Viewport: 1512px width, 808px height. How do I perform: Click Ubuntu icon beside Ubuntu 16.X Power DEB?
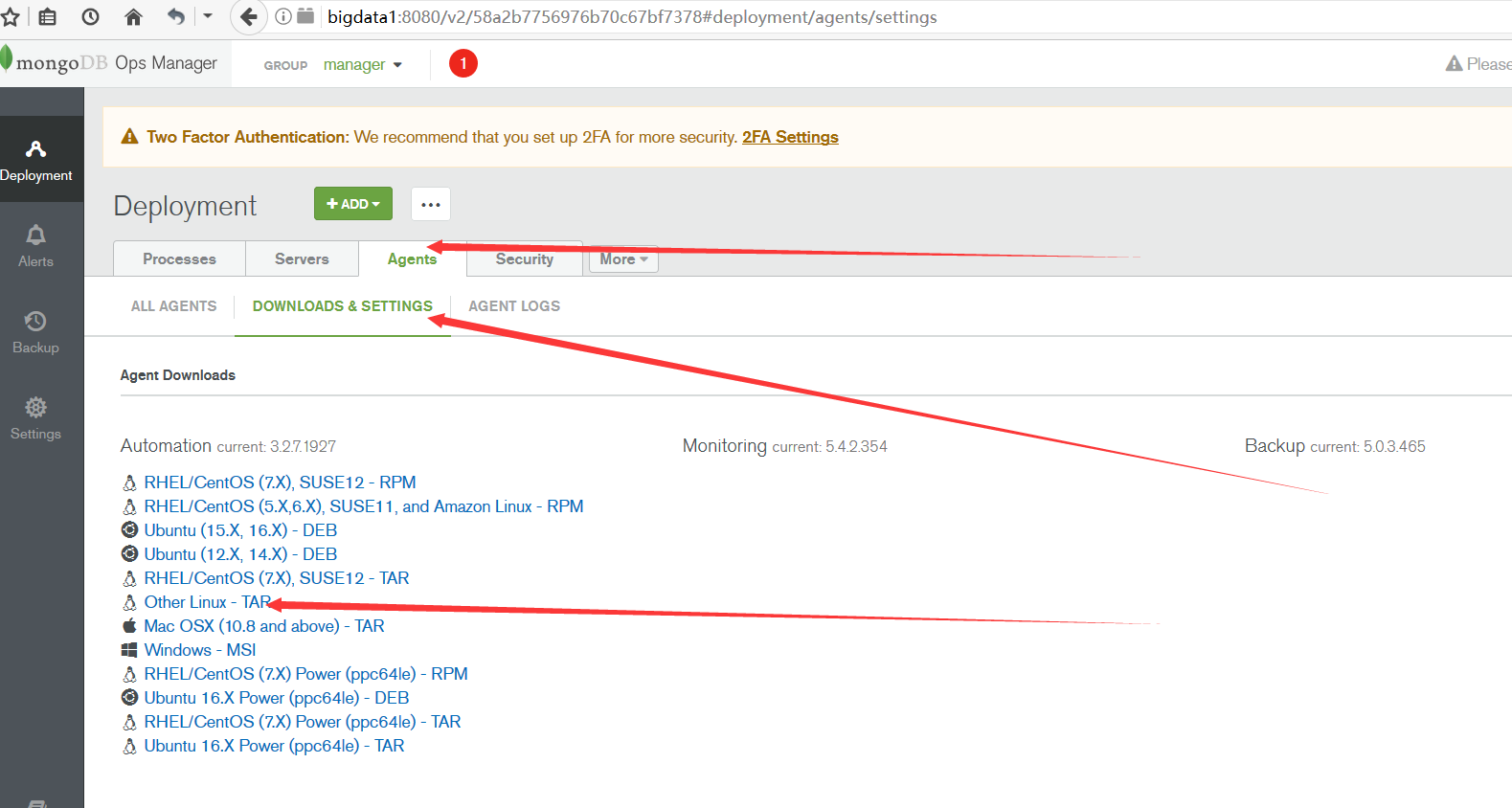pyautogui.click(x=129, y=698)
